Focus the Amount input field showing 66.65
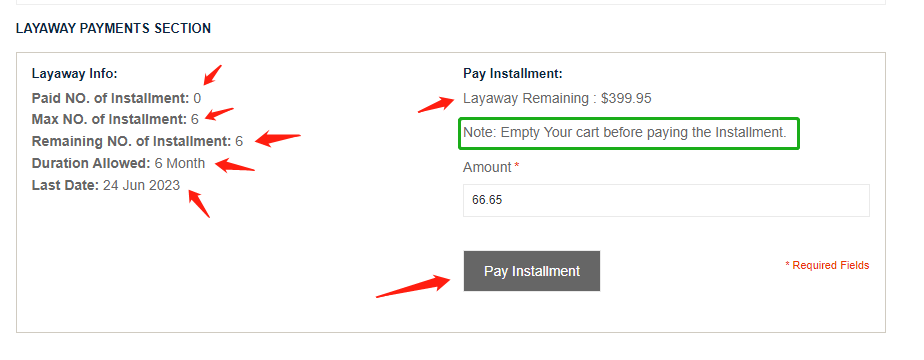Image resolution: width=924 pixels, height=360 pixels. pos(666,200)
